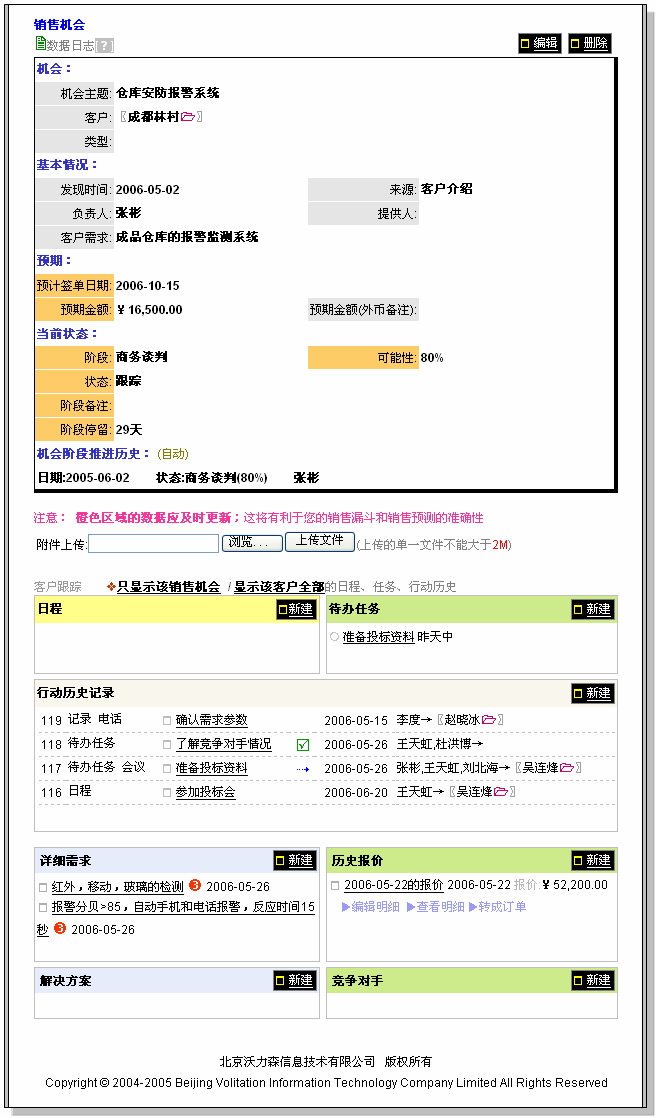The image size is (657, 1118).
Task: Open folder icon beside 吴连烽 in row 116
Action: point(501,792)
